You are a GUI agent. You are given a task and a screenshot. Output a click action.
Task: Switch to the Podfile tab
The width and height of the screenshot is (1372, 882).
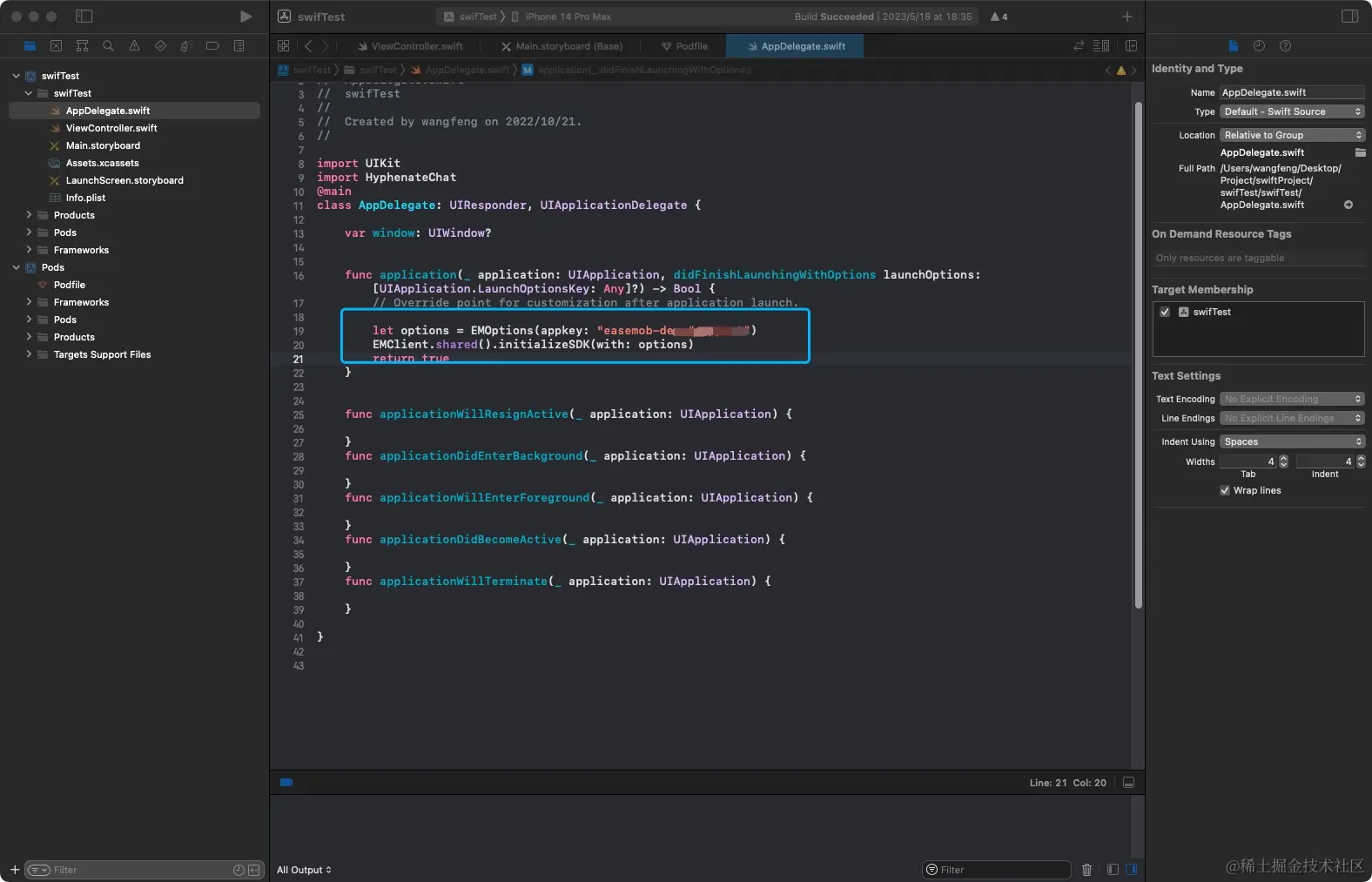(x=684, y=46)
